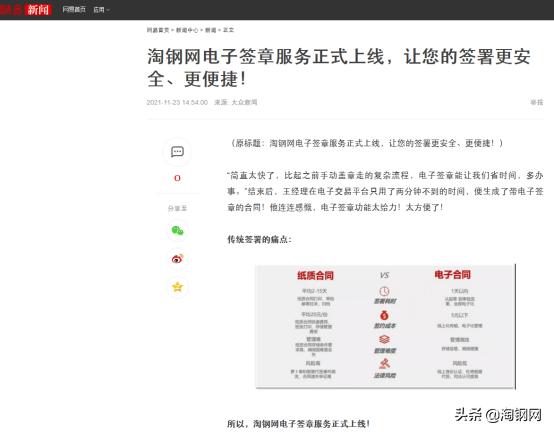Click the yellow star favorite icon
The height and width of the screenshot is (434, 554).
[x=177, y=287]
